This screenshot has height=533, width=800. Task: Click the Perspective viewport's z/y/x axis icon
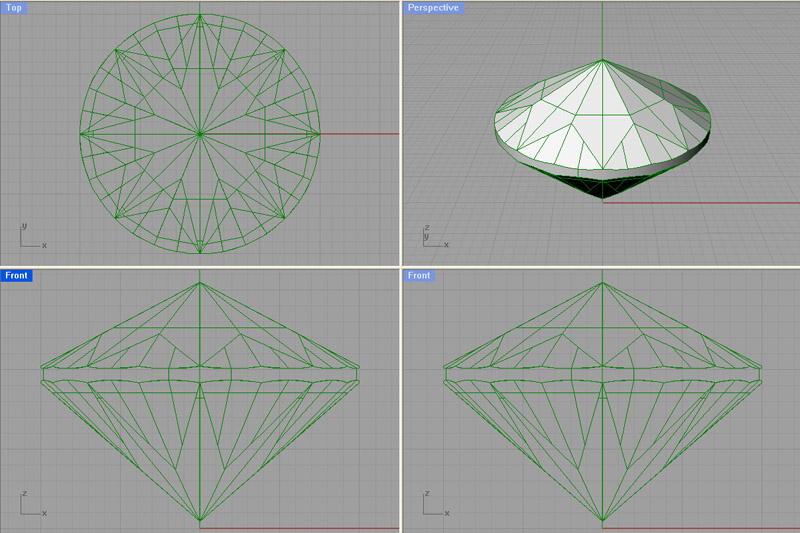436,236
